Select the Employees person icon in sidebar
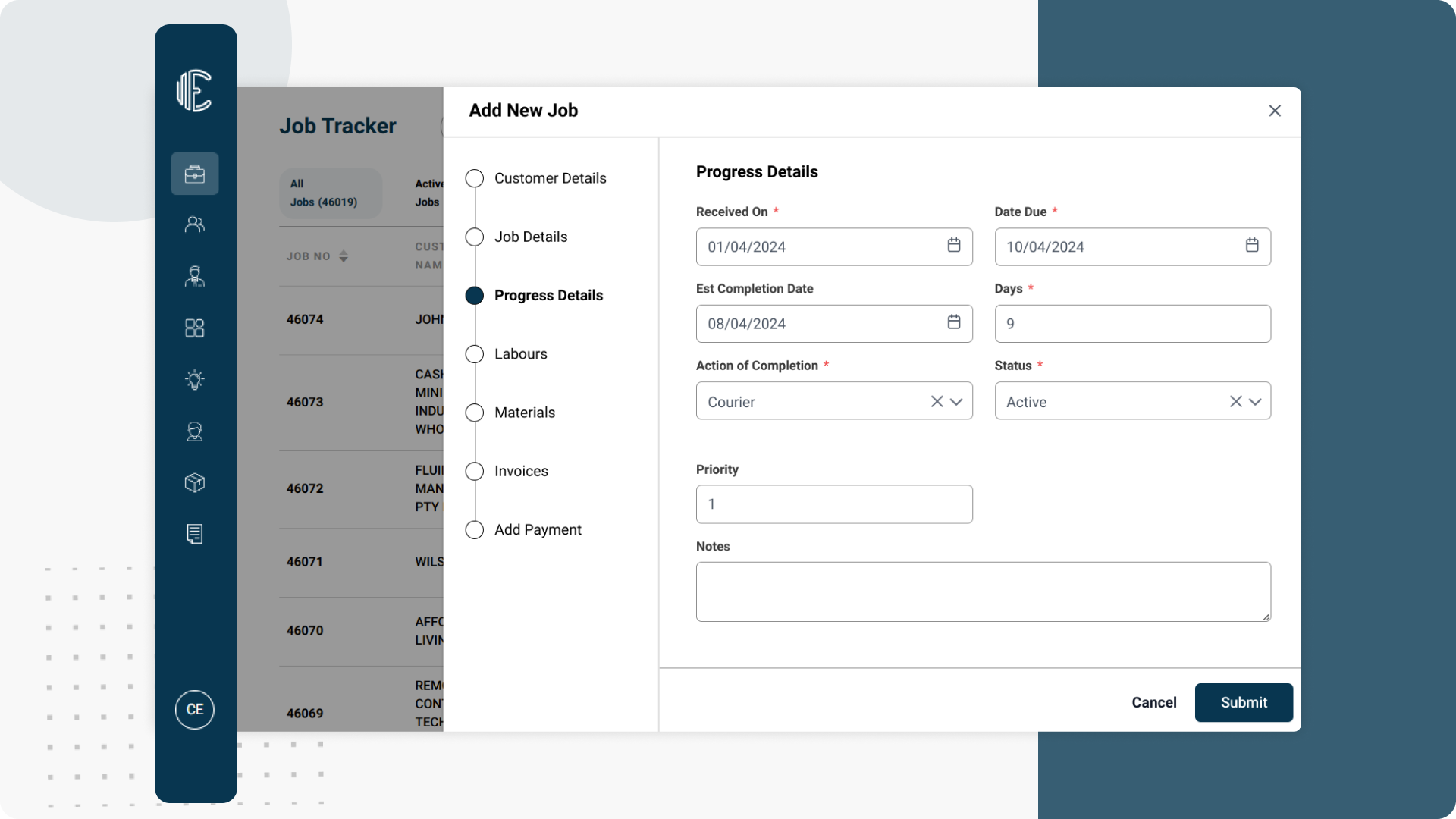1456x819 pixels. 195,276
